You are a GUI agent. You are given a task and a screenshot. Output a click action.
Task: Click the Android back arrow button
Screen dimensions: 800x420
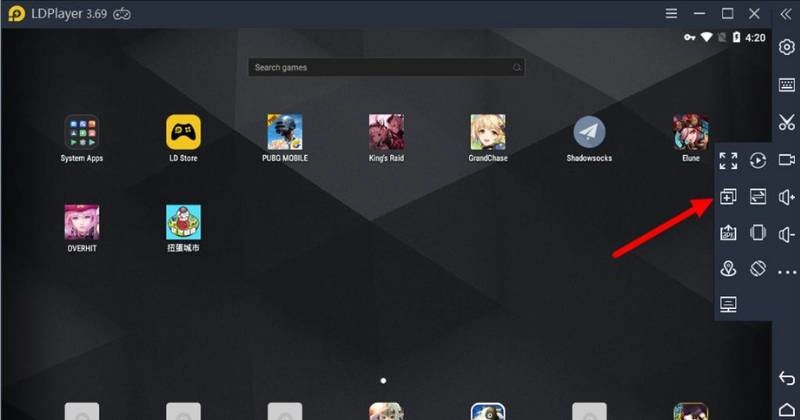[786, 378]
